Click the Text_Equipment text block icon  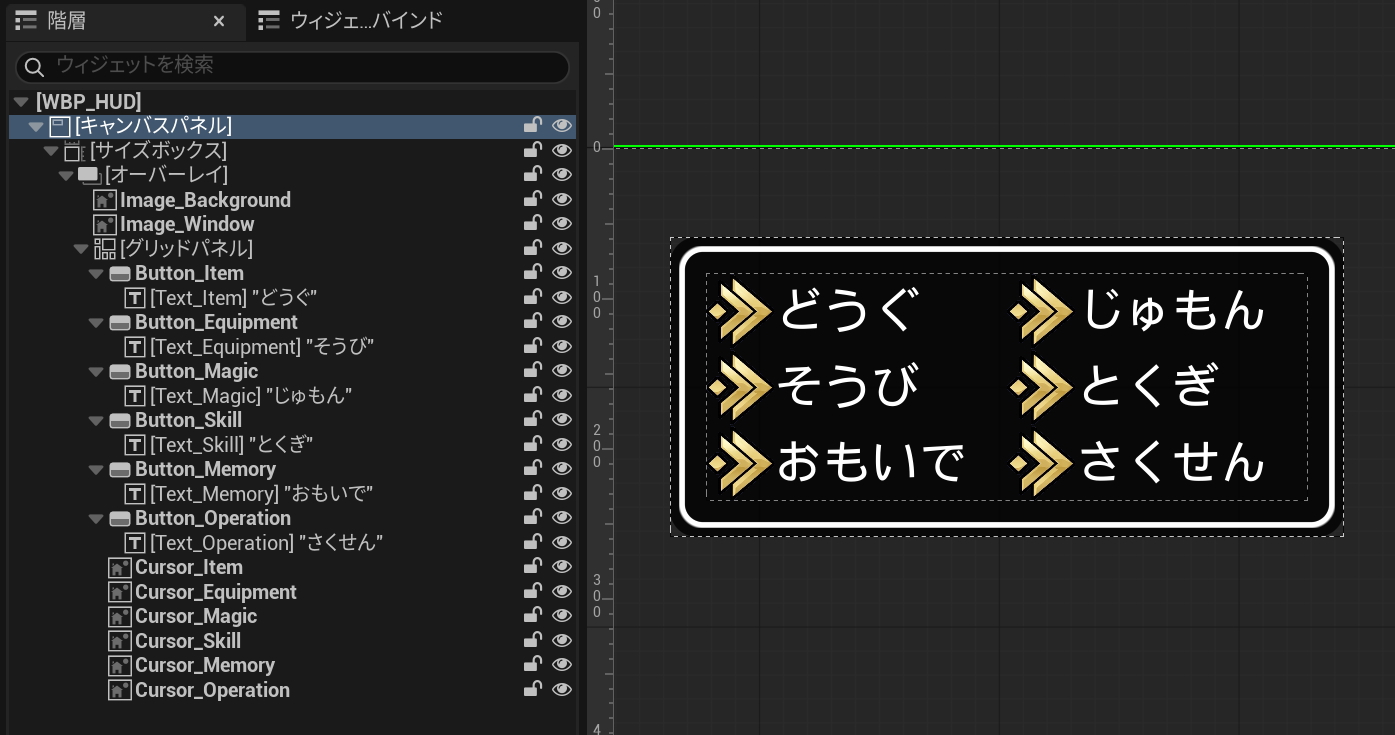[135, 347]
